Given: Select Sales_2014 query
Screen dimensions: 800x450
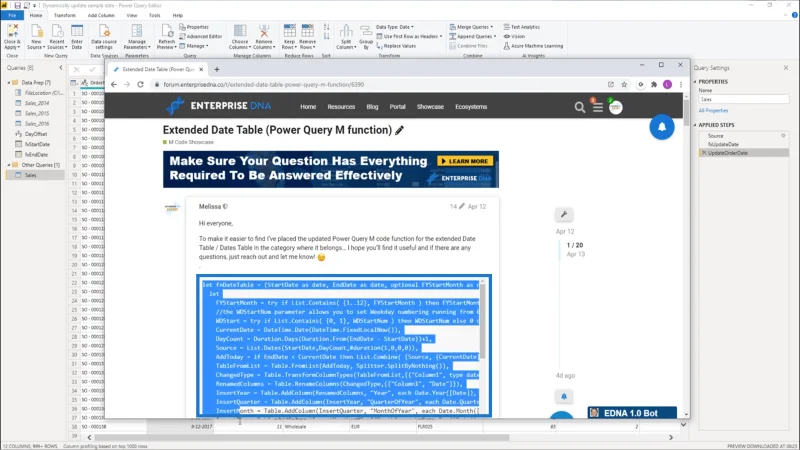Looking at the screenshot, I should [37, 103].
